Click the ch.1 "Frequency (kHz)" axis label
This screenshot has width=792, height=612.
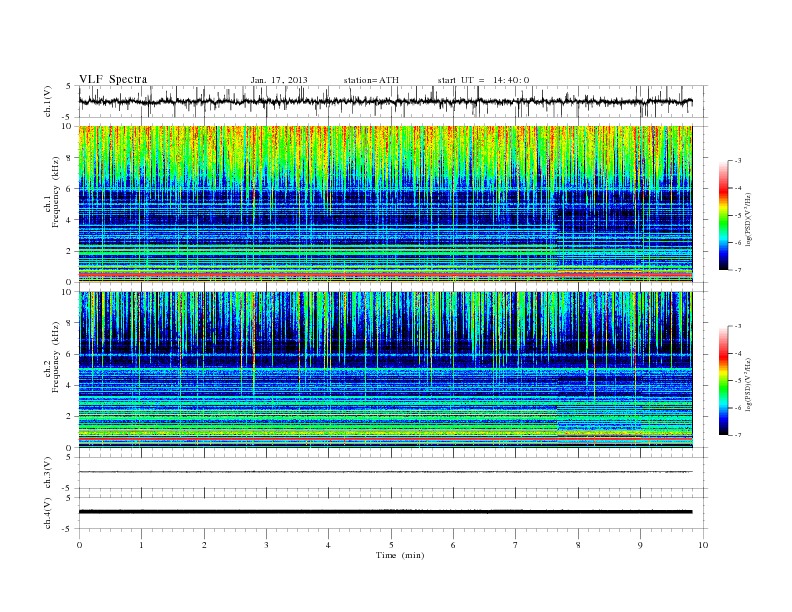click(x=56, y=192)
